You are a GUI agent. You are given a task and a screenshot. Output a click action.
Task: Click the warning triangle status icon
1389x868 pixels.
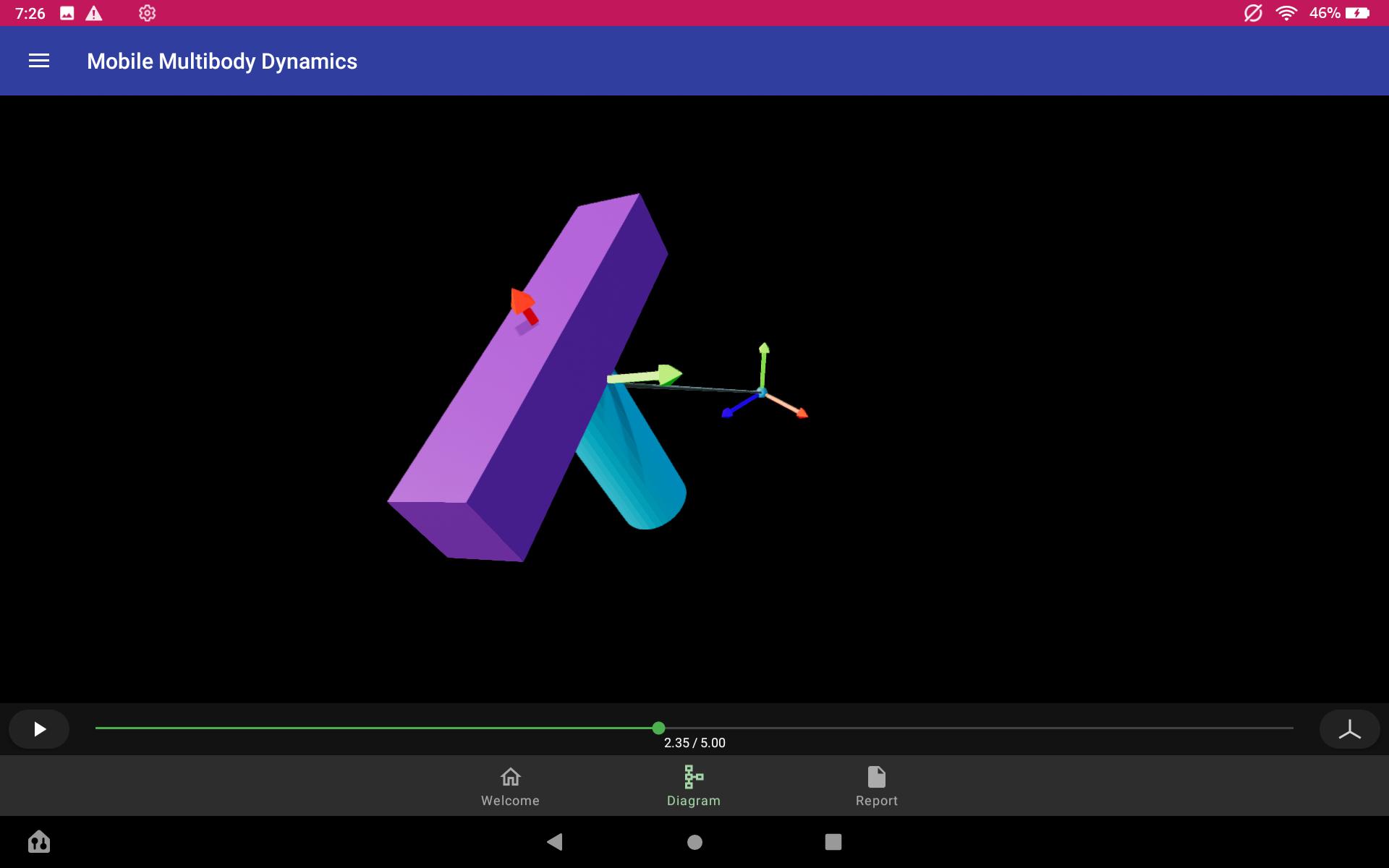[94, 13]
